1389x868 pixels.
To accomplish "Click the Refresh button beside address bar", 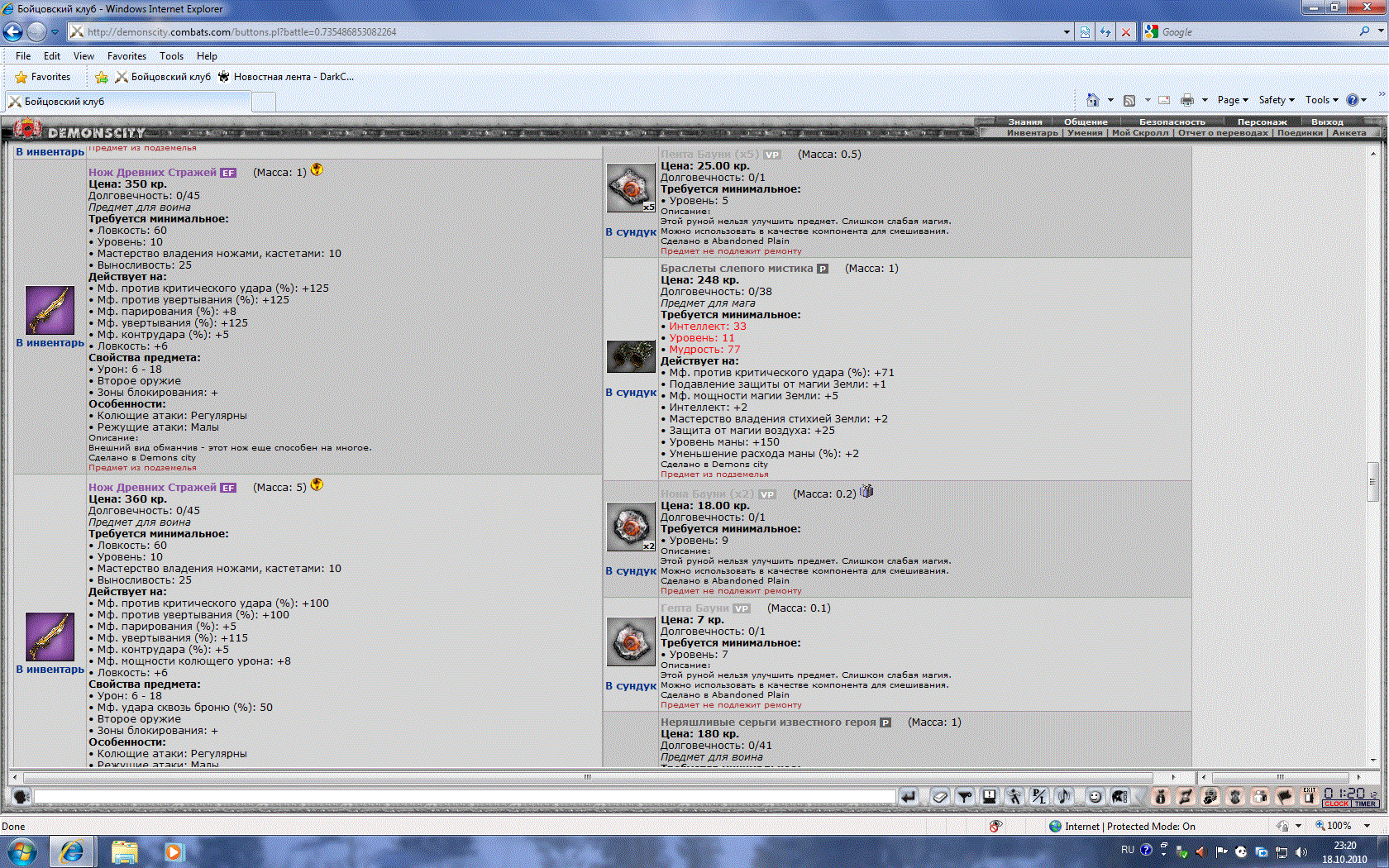I will (x=1105, y=32).
